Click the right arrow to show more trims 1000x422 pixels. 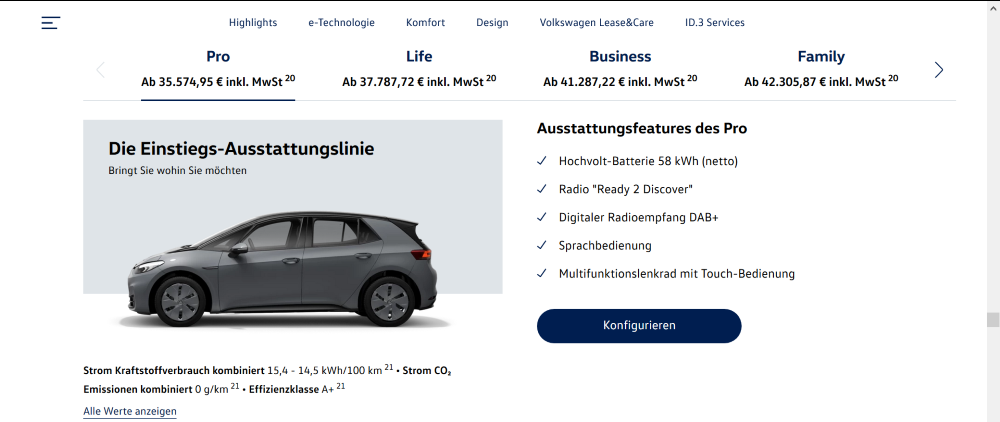(x=938, y=70)
